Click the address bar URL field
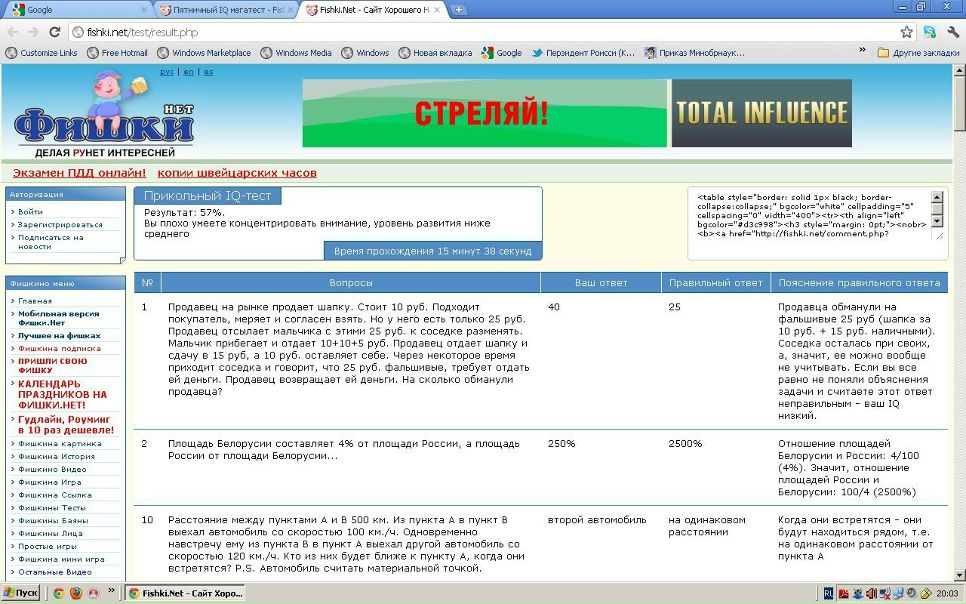This screenshot has width=966, height=604. point(480,32)
